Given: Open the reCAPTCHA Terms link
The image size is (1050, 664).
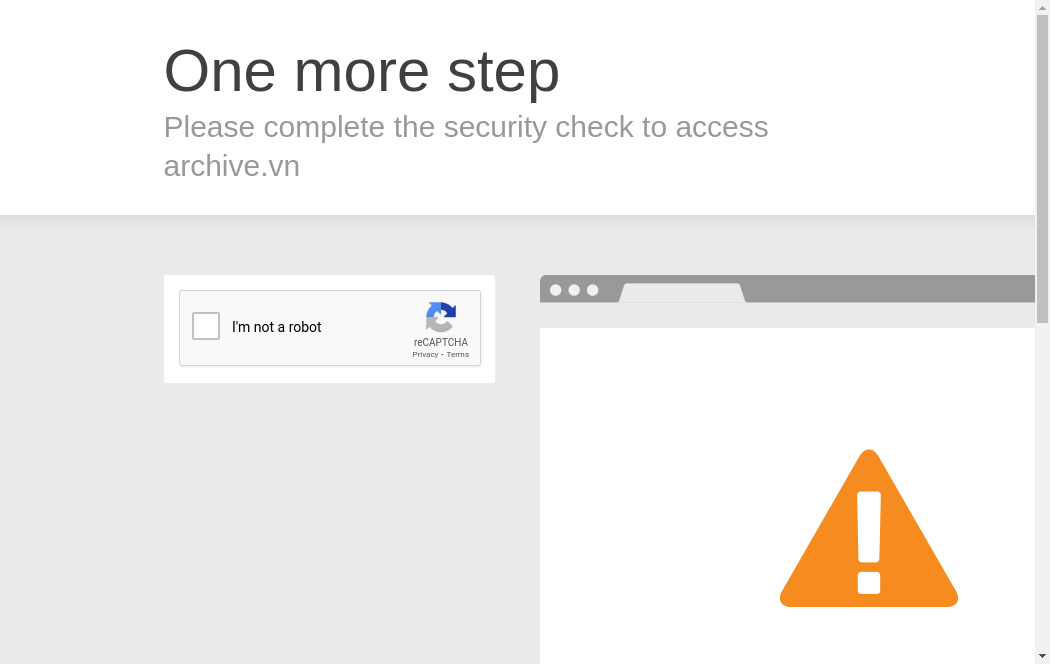Looking at the screenshot, I should coord(458,354).
